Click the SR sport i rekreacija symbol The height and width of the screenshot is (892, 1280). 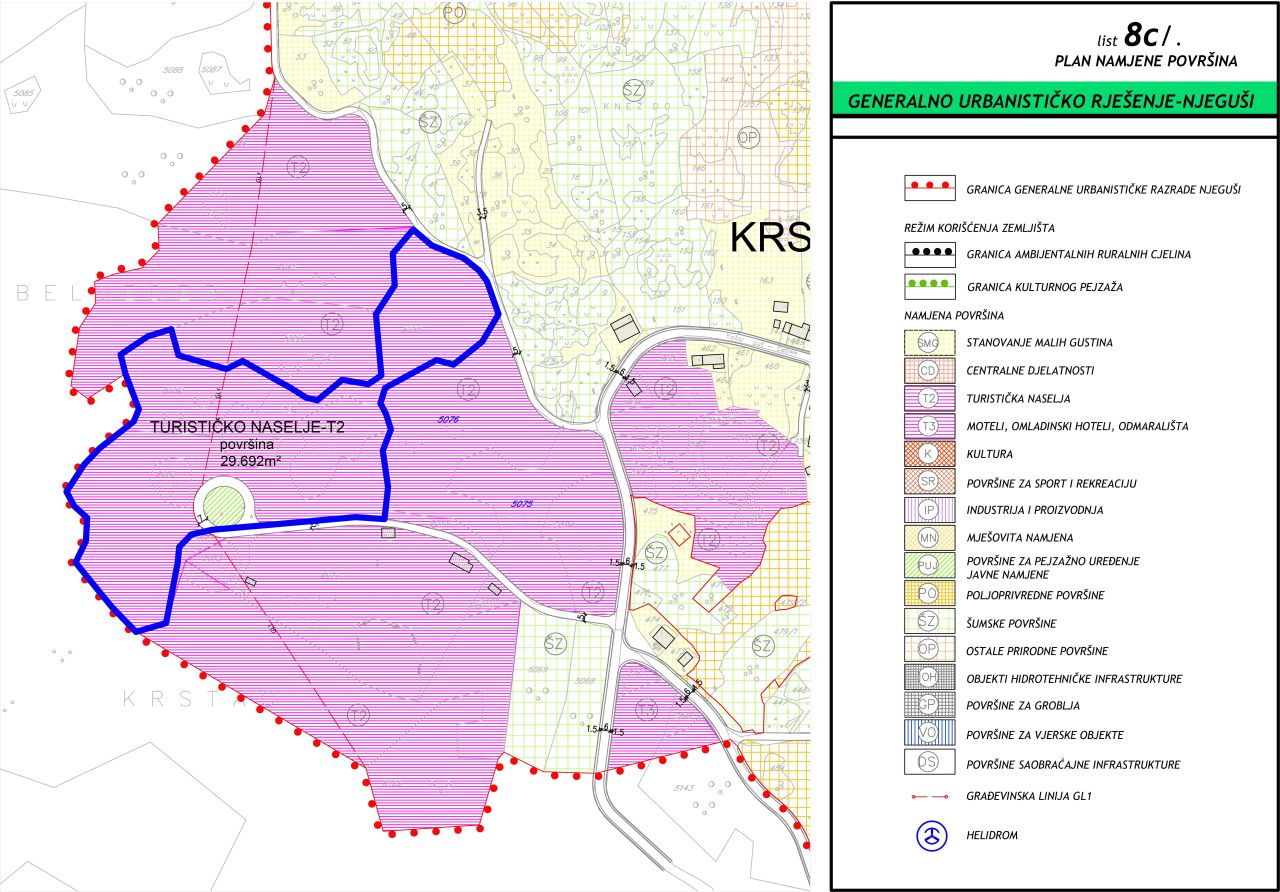[928, 481]
